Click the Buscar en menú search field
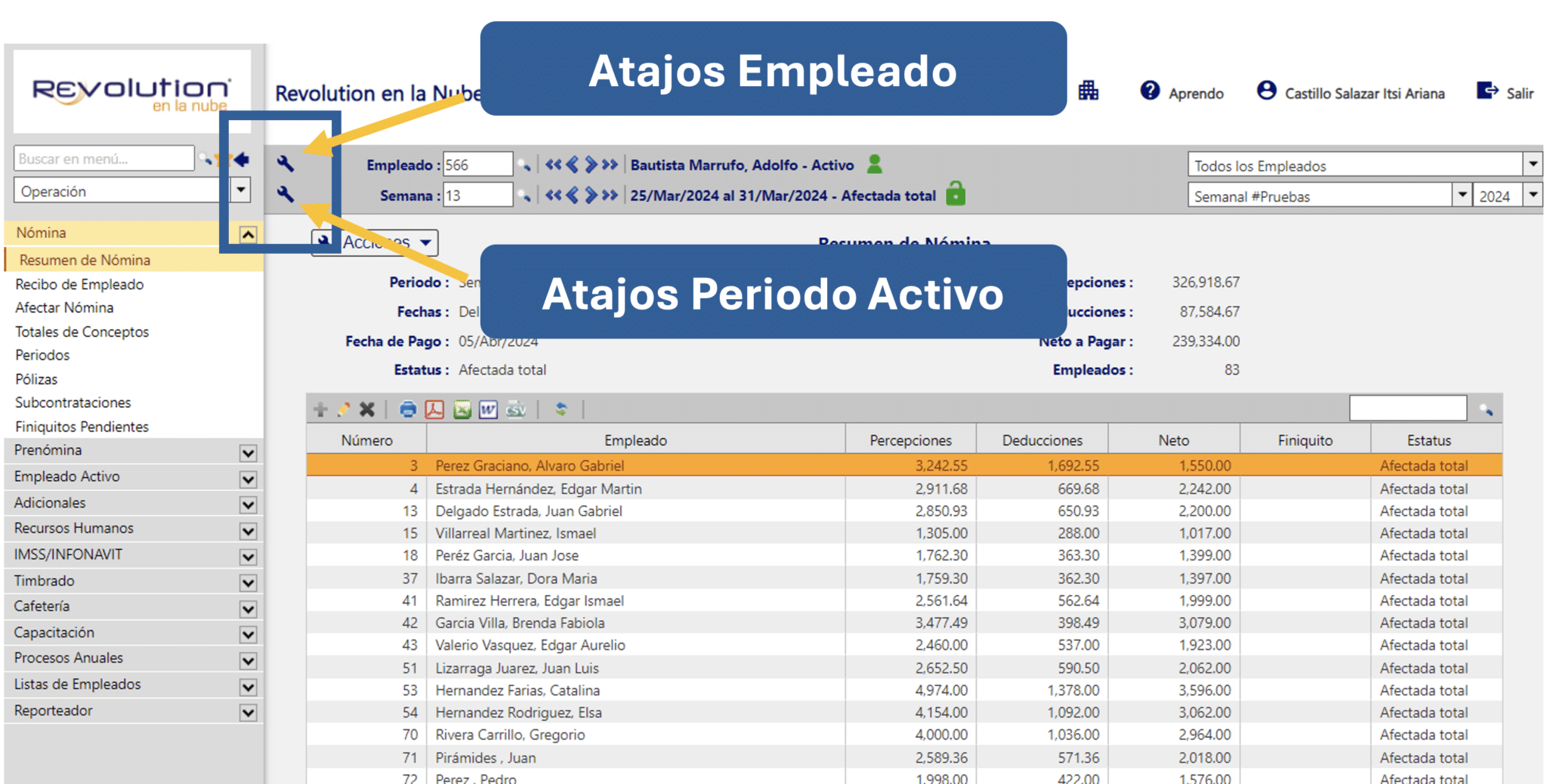The height and width of the screenshot is (784, 1547). pos(103,159)
